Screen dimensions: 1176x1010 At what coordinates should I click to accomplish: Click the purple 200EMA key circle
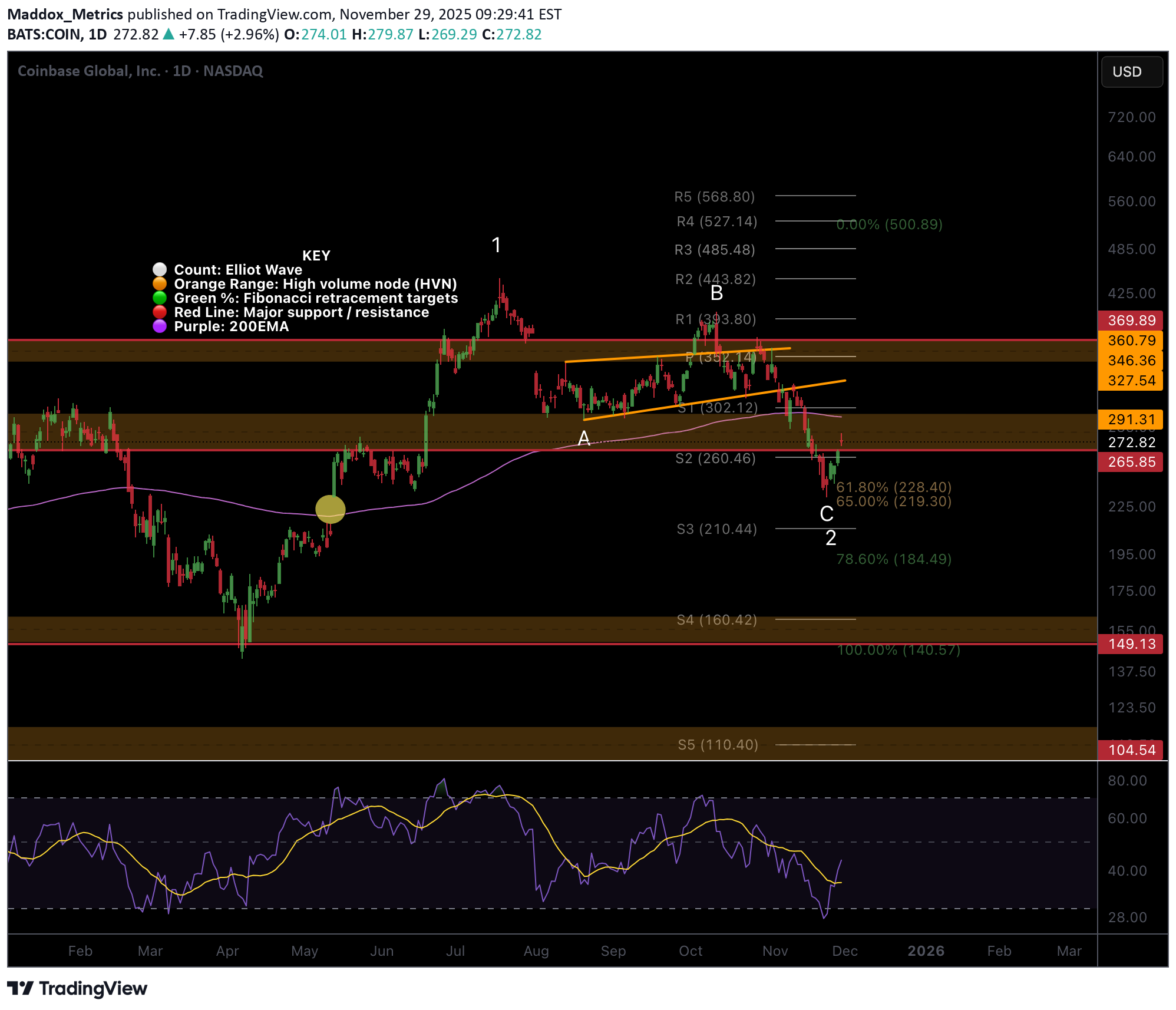point(160,326)
